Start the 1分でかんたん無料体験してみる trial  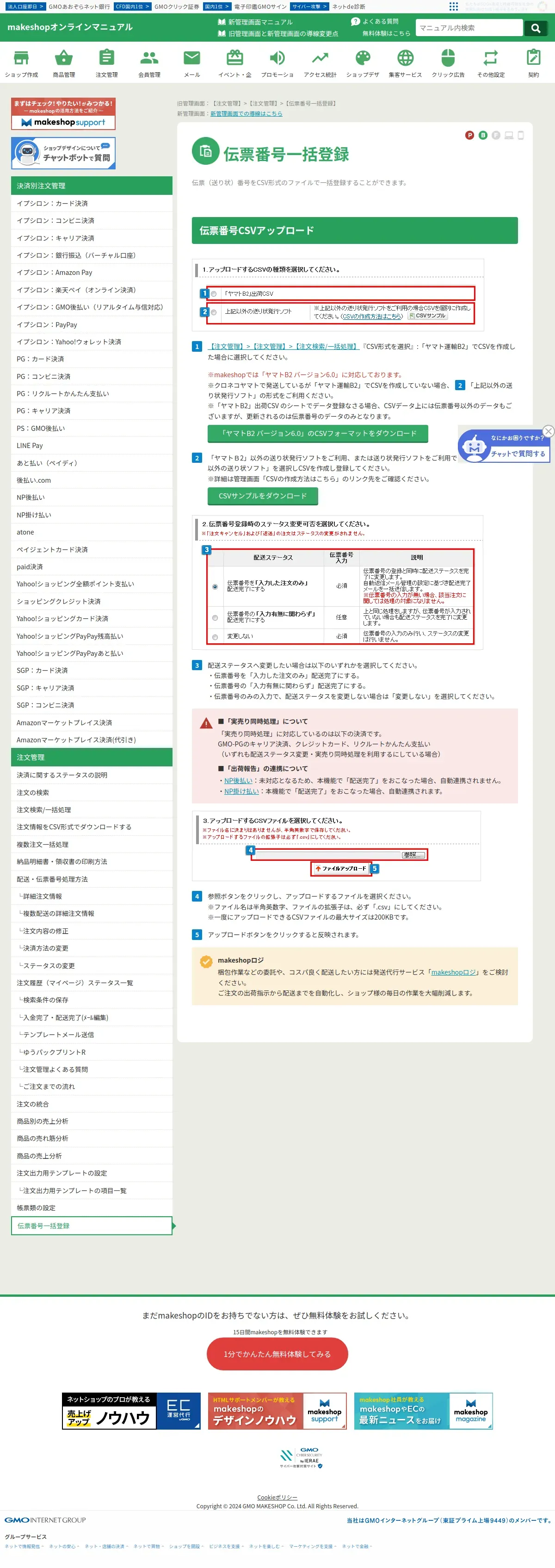point(277,1354)
